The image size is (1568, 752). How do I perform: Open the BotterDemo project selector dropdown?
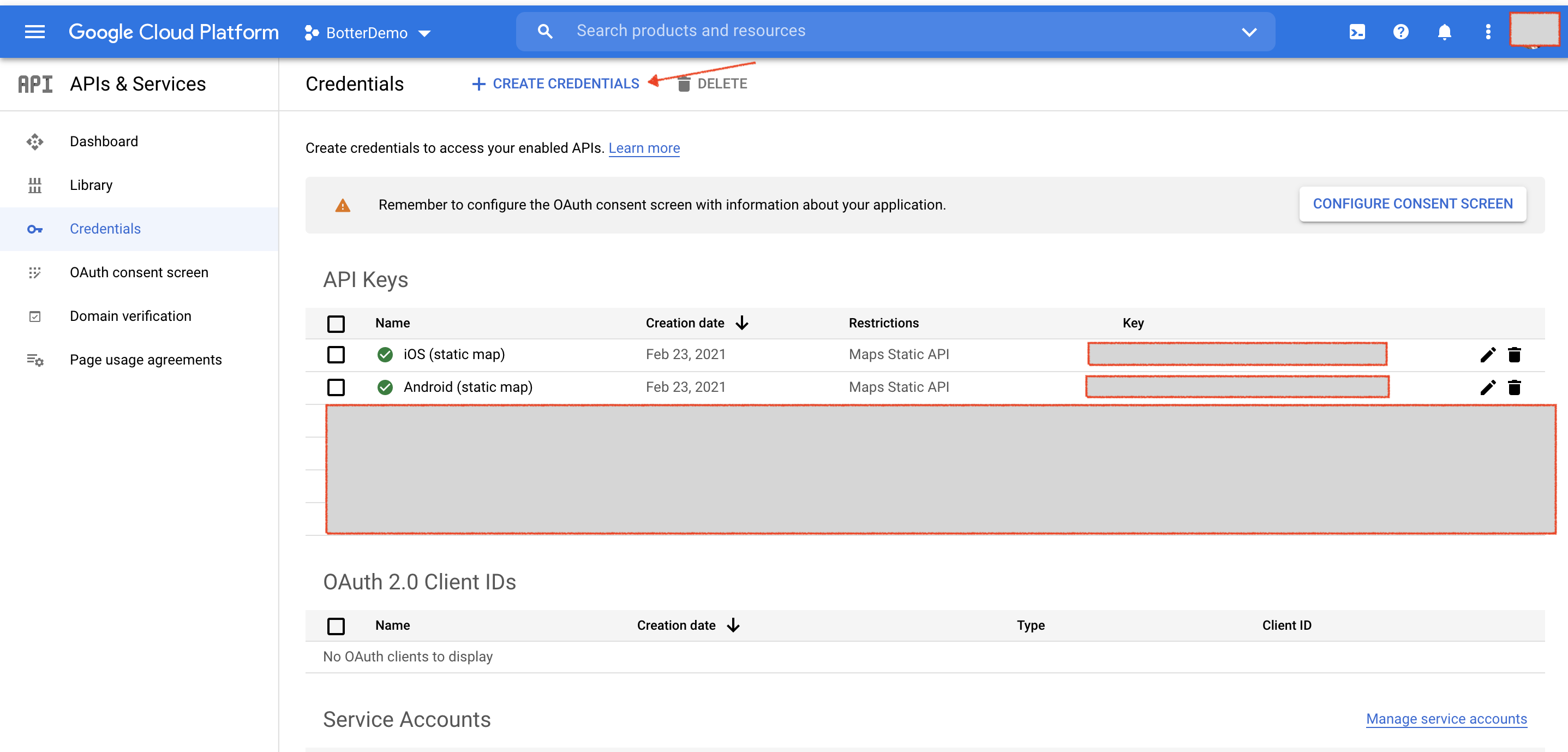pyautogui.click(x=368, y=33)
